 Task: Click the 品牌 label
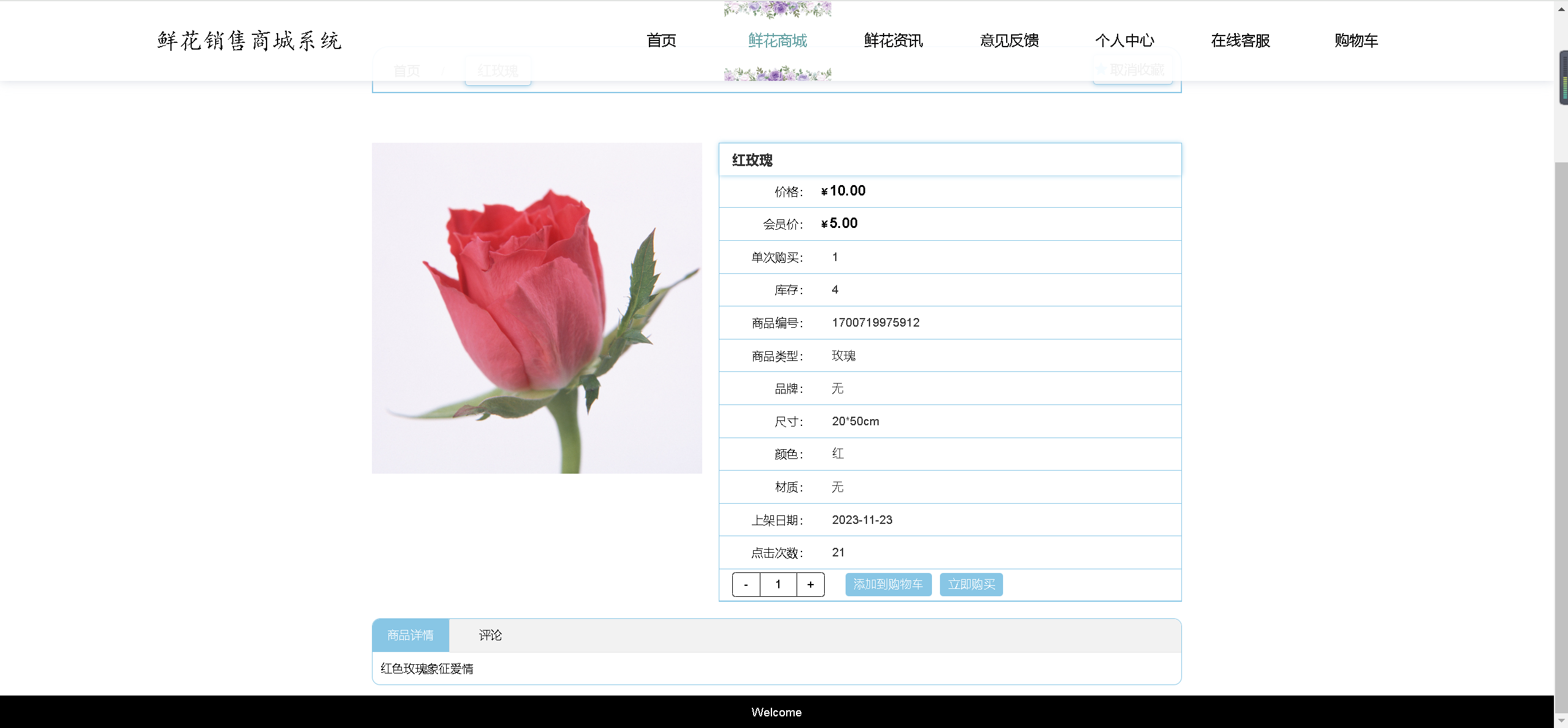coord(789,389)
